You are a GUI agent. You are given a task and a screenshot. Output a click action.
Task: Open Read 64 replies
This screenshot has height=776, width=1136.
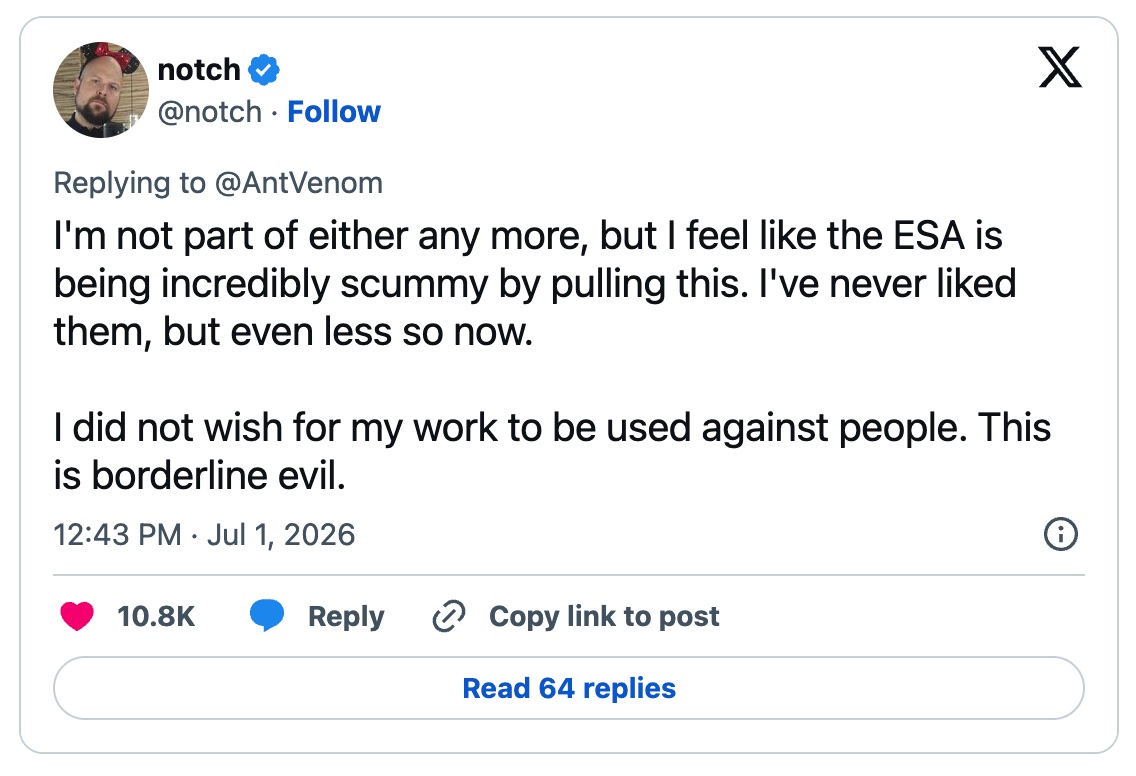tap(569, 688)
